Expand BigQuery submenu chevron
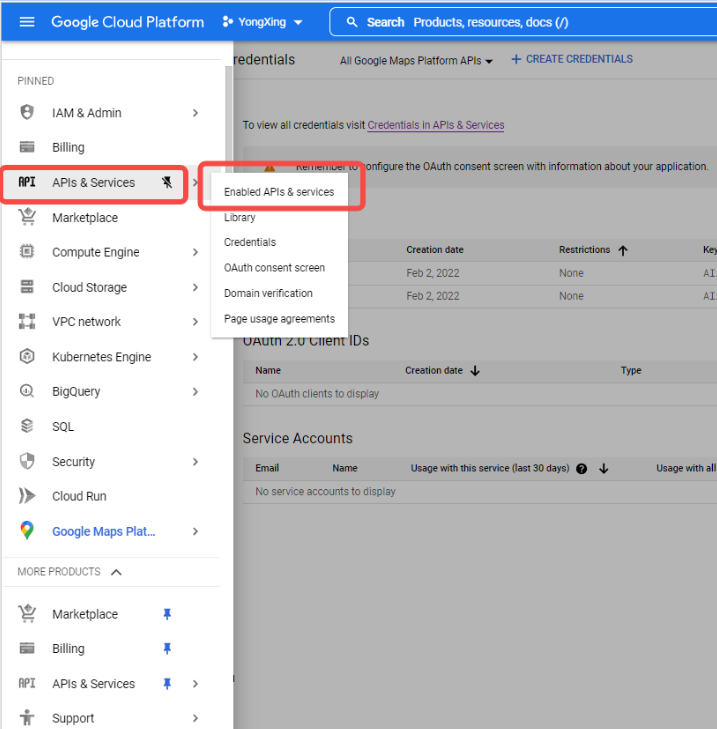The height and width of the screenshot is (729, 717). click(195, 392)
